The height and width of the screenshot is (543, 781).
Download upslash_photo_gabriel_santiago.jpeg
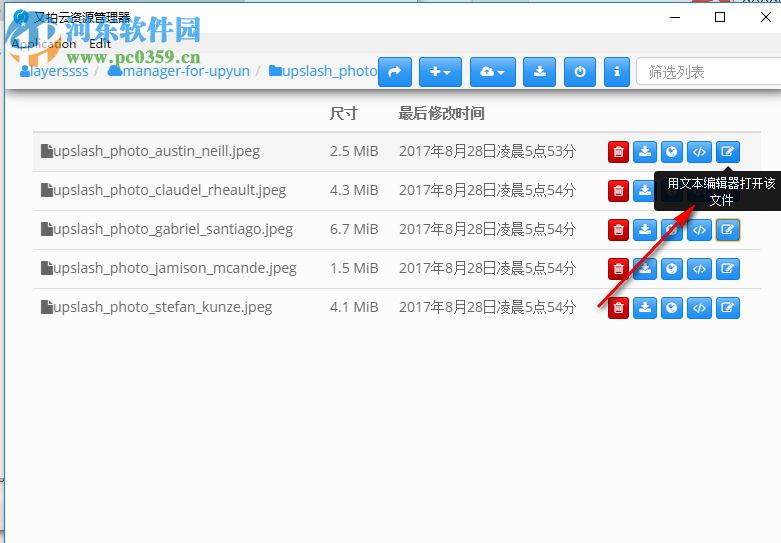tap(645, 230)
